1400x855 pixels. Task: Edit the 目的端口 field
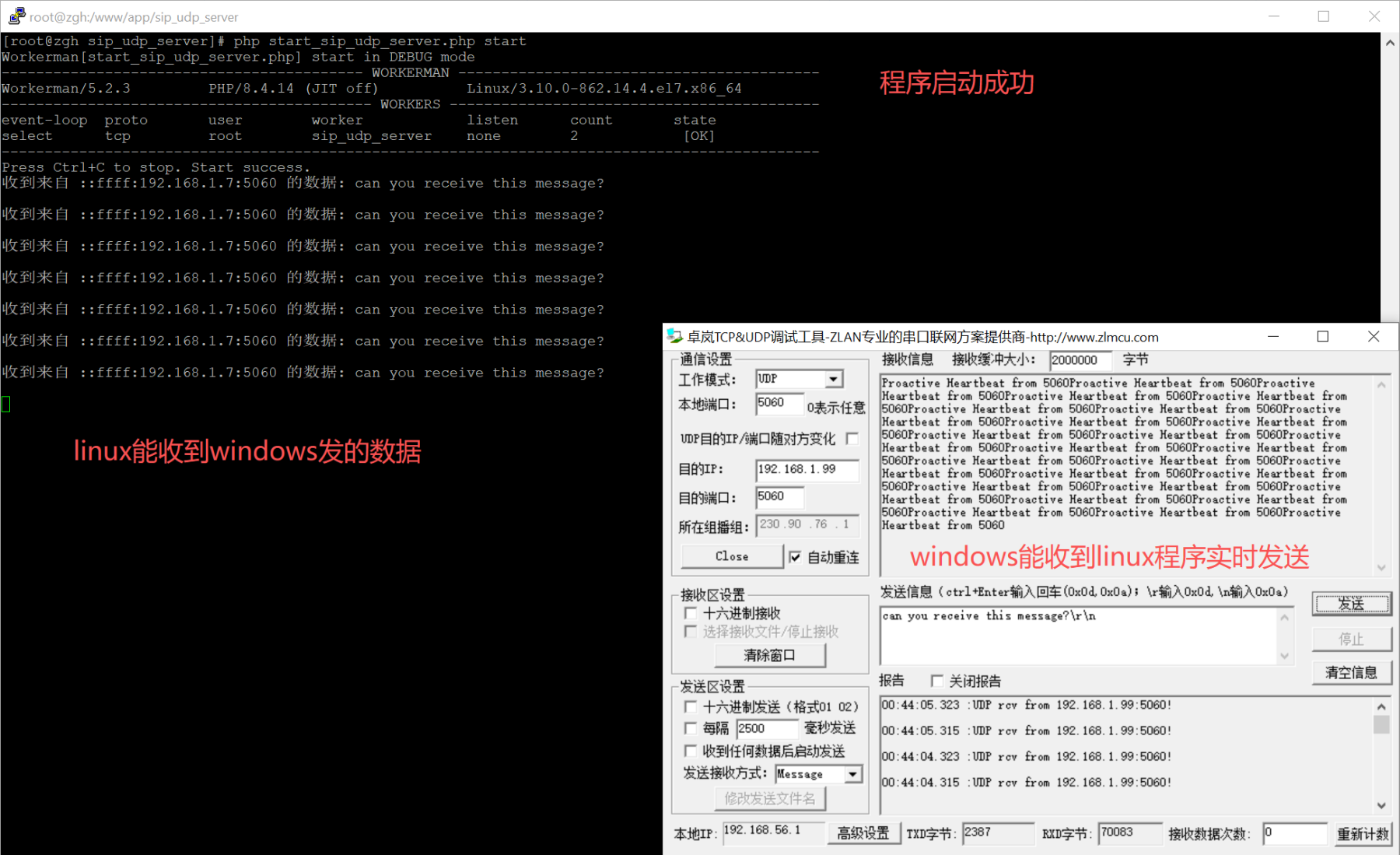point(780,497)
